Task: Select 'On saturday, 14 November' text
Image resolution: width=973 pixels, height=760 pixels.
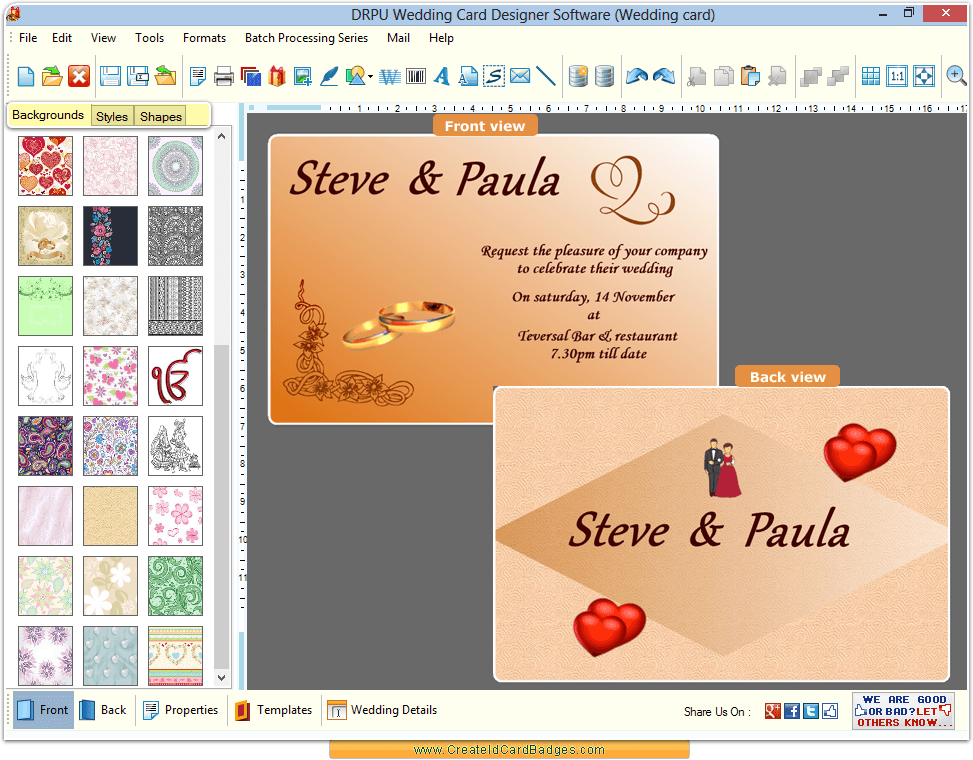Action: tap(593, 297)
